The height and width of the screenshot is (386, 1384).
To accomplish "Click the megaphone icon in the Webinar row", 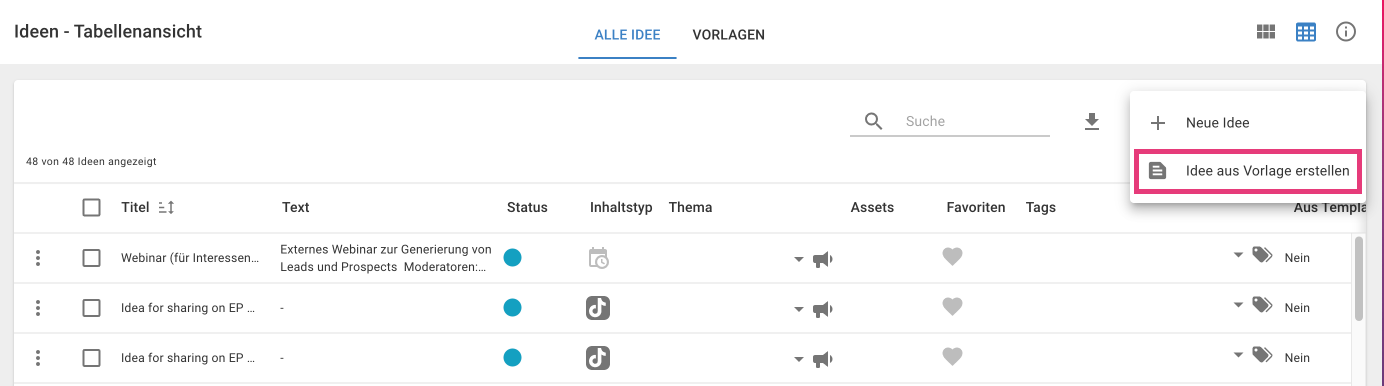I will tap(822, 259).
